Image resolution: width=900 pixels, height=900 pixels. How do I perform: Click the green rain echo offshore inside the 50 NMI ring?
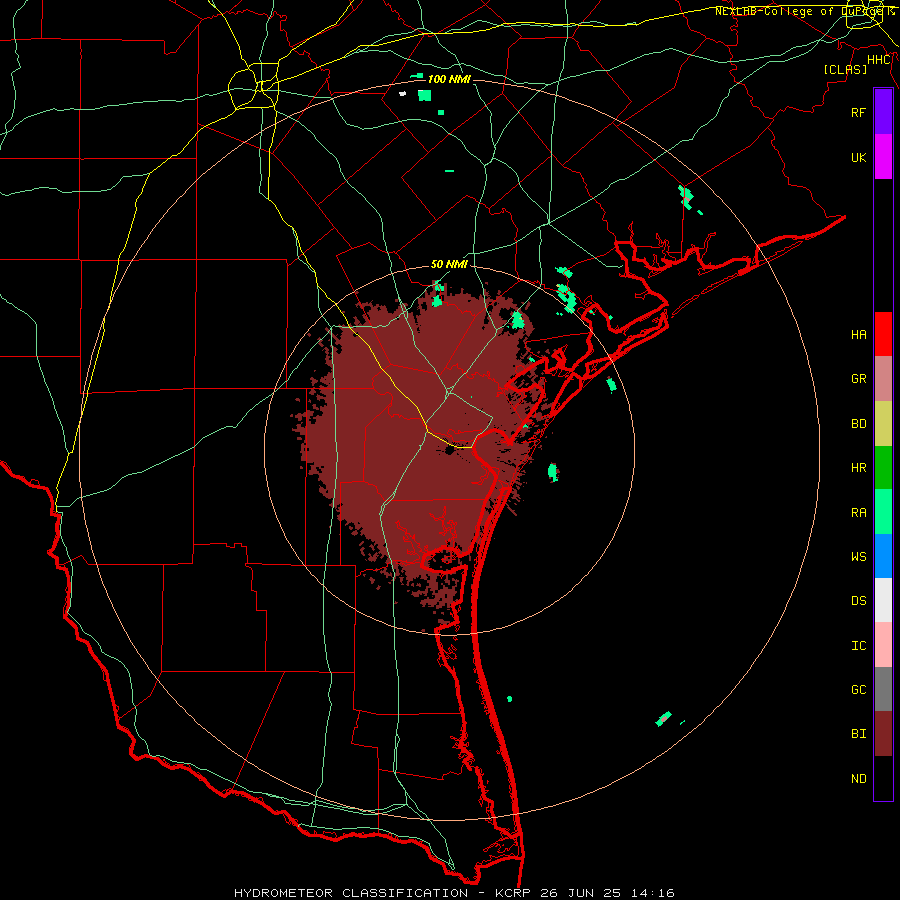pos(553,472)
